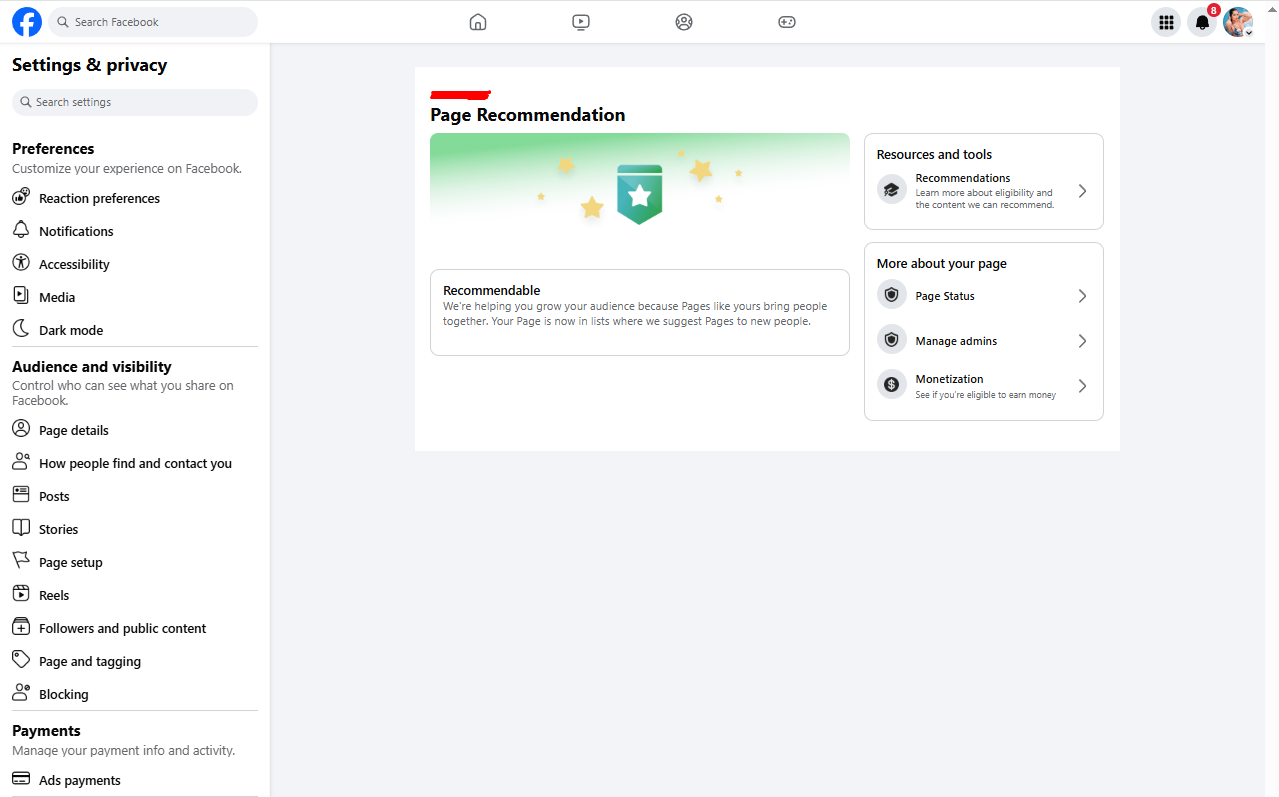Click the Posts icon in sidebar
Screen dimensions: 1279x797
click(21, 495)
